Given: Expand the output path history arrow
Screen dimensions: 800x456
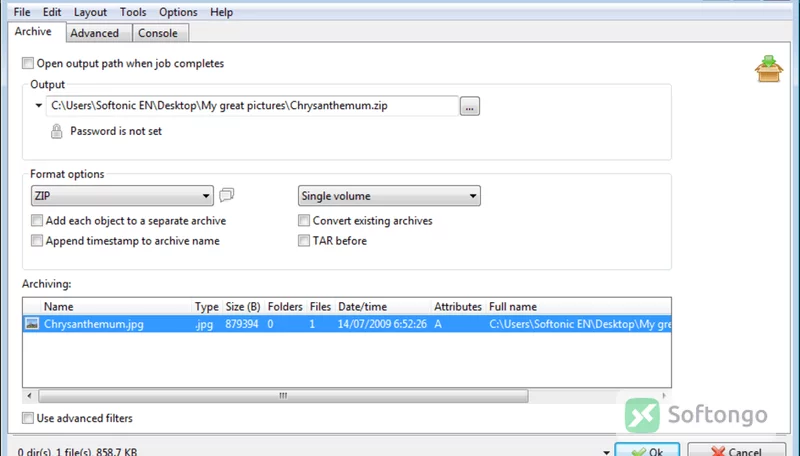Looking at the screenshot, I should pyautogui.click(x=39, y=106).
